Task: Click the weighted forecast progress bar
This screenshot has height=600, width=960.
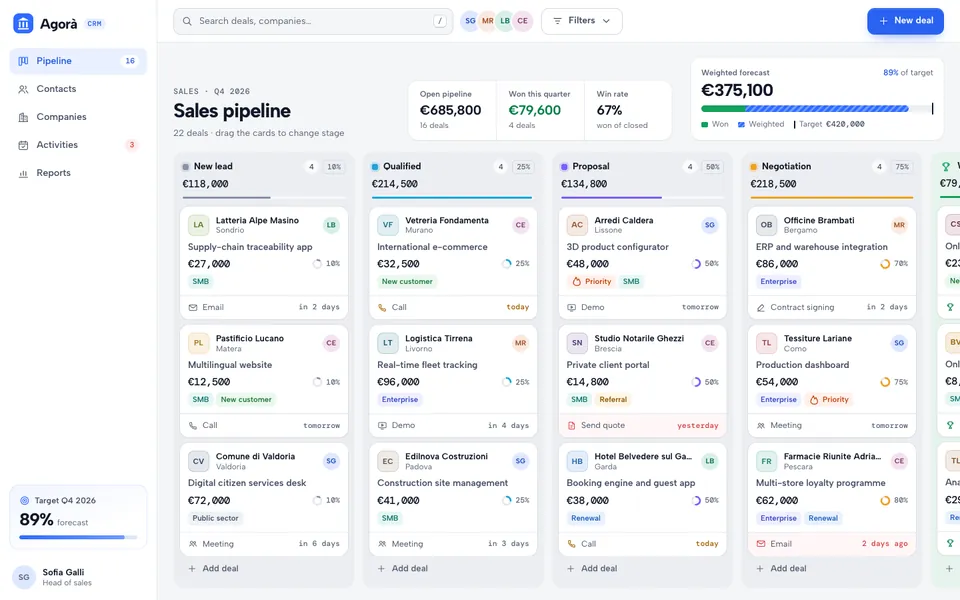Action: point(817,109)
